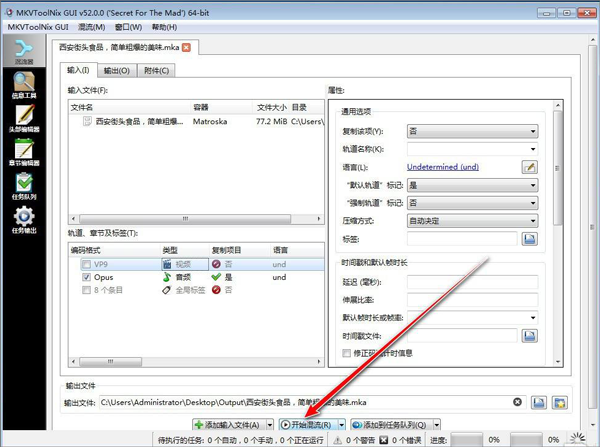Toggle the fix bitstream timing info checkbox

tap(347, 353)
